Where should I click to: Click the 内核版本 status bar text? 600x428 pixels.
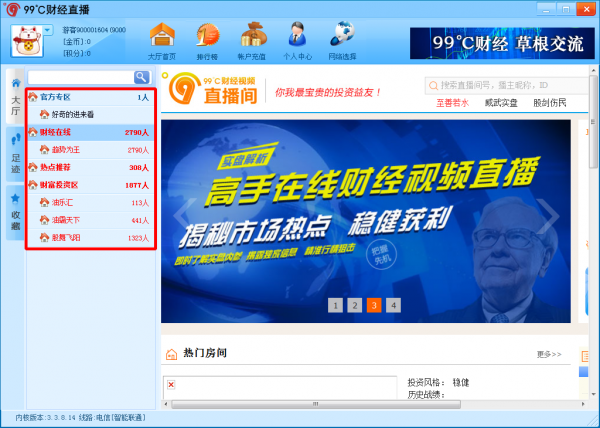pyautogui.click(x=81, y=417)
